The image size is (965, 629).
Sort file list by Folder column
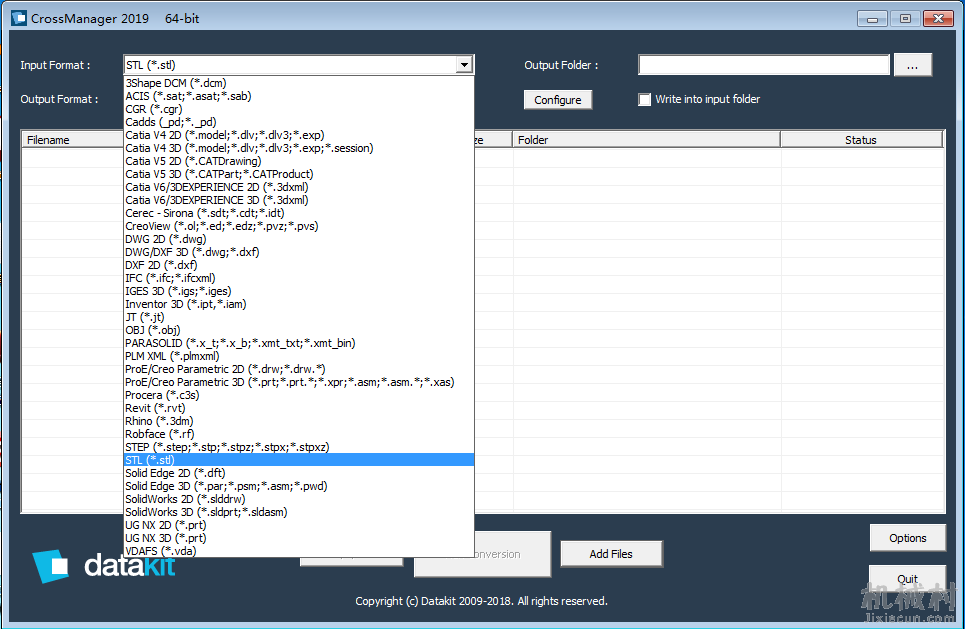pyautogui.click(x=646, y=140)
